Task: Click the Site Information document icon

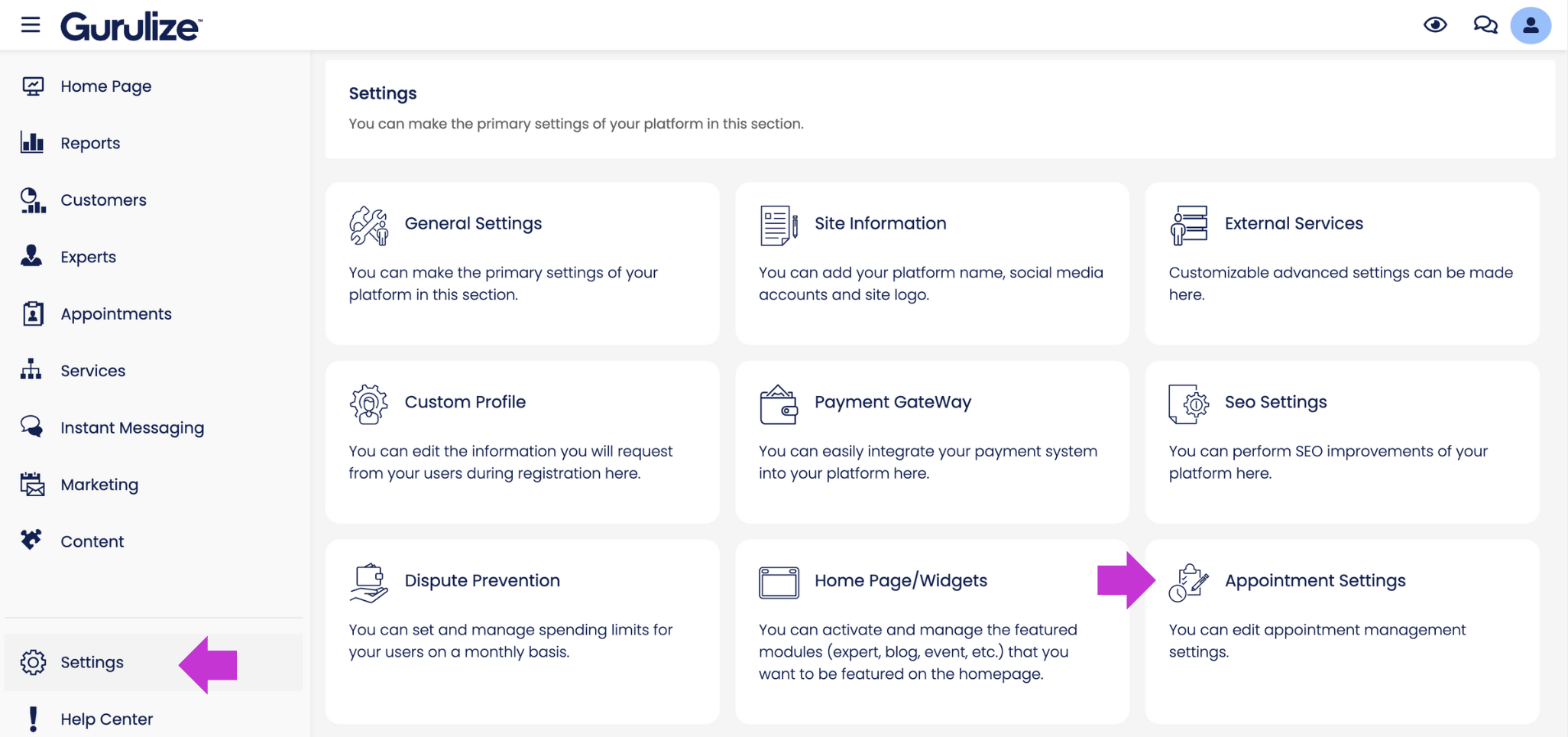Action: coord(779,226)
